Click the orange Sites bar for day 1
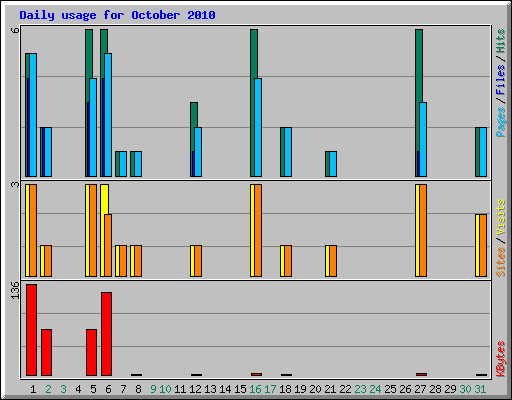Screen dimensions: 512x400 tap(33, 230)
